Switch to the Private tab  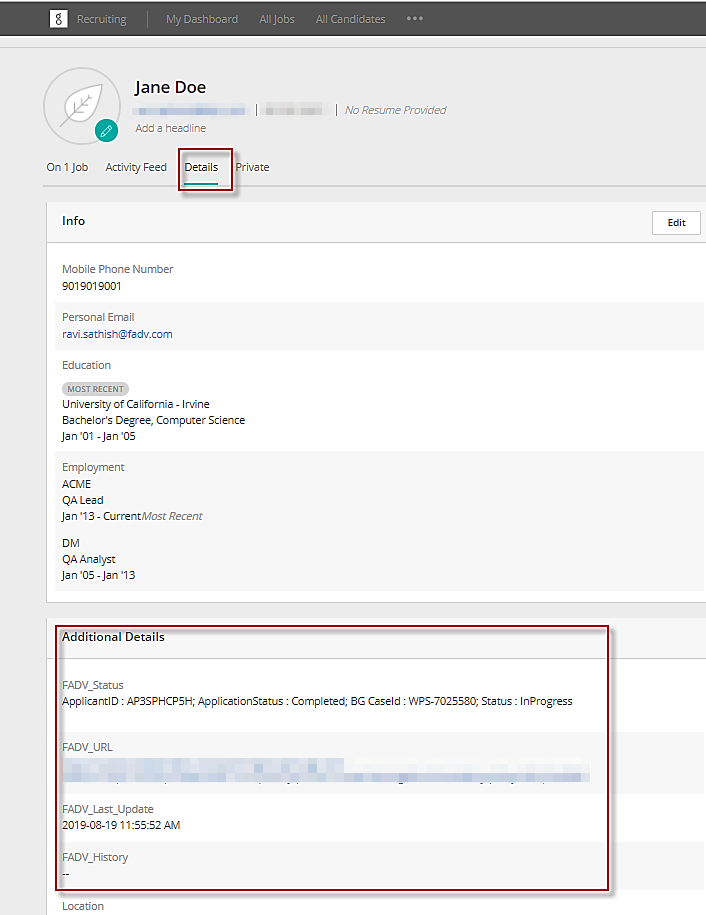click(x=252, y=167)
